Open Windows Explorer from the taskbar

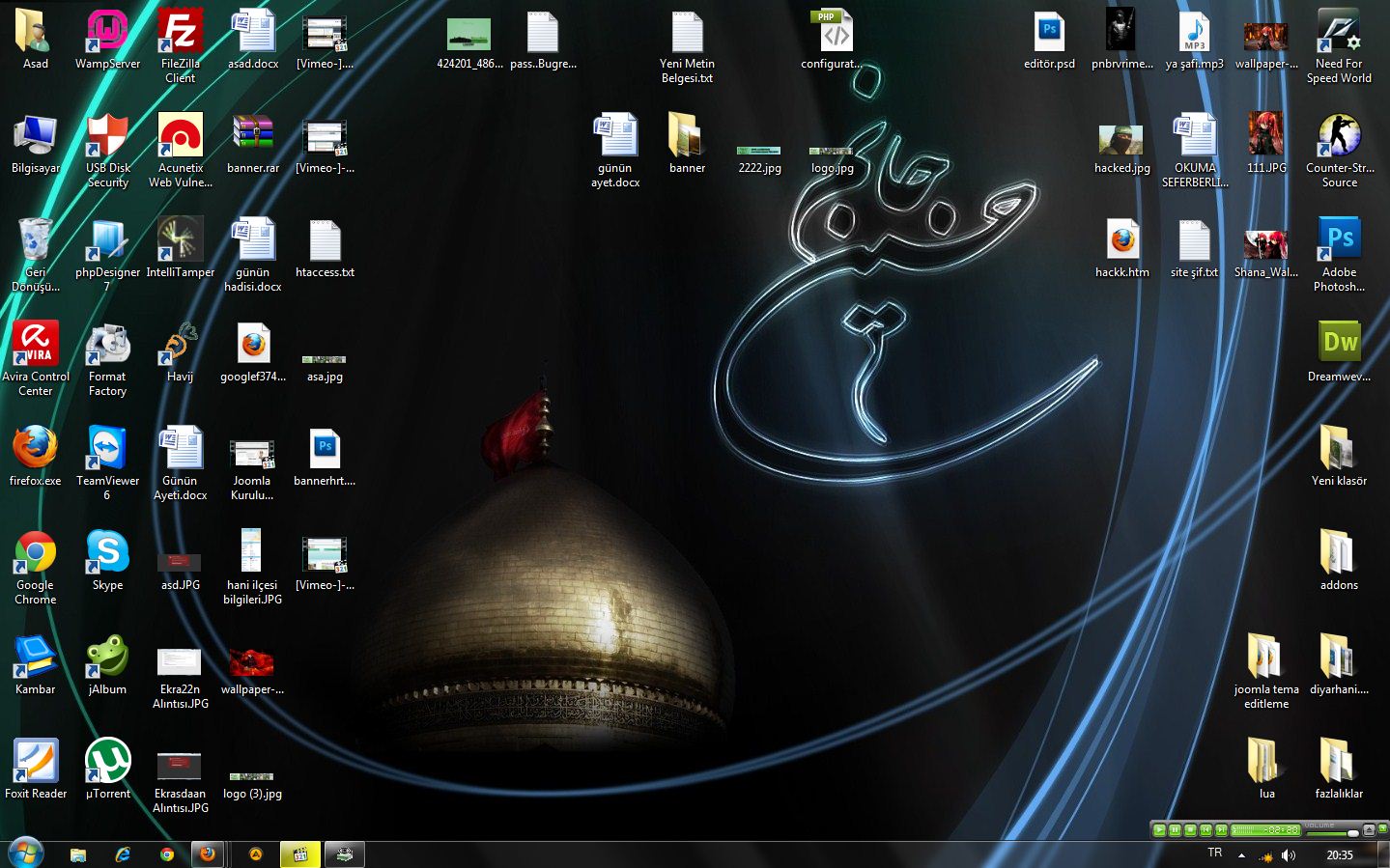(x=78, y=854)
